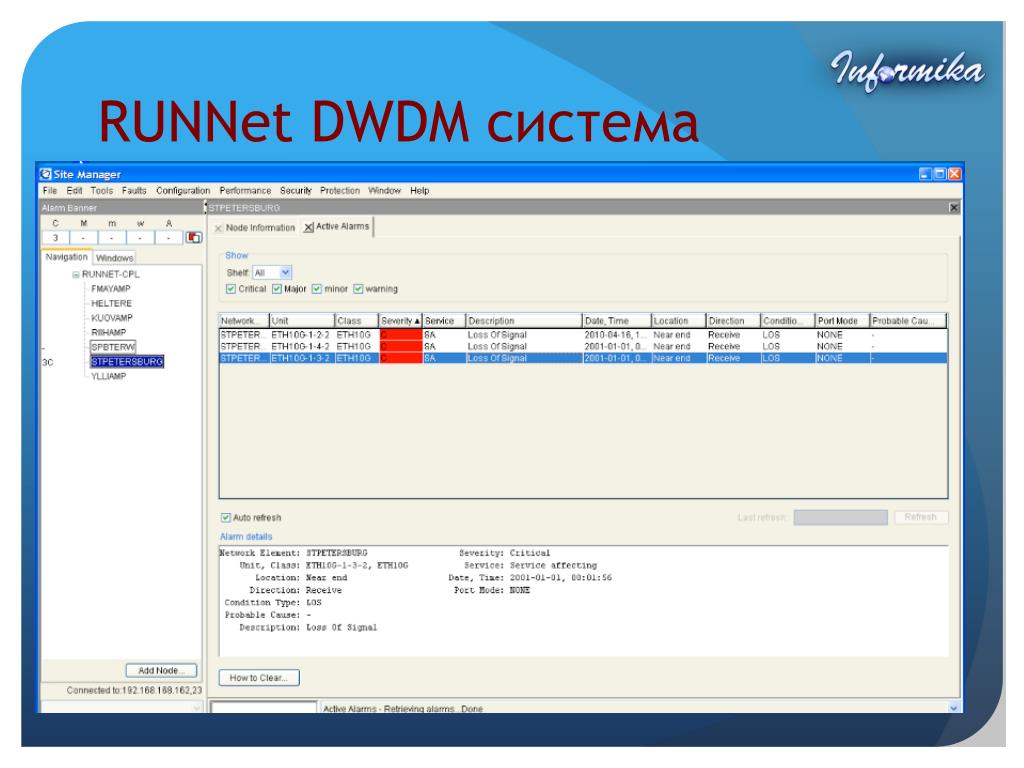Viewport: 1024px width, 768px height.
Task: Click the Refresh button
Action: pyautogui.click(x=920, y=517)
